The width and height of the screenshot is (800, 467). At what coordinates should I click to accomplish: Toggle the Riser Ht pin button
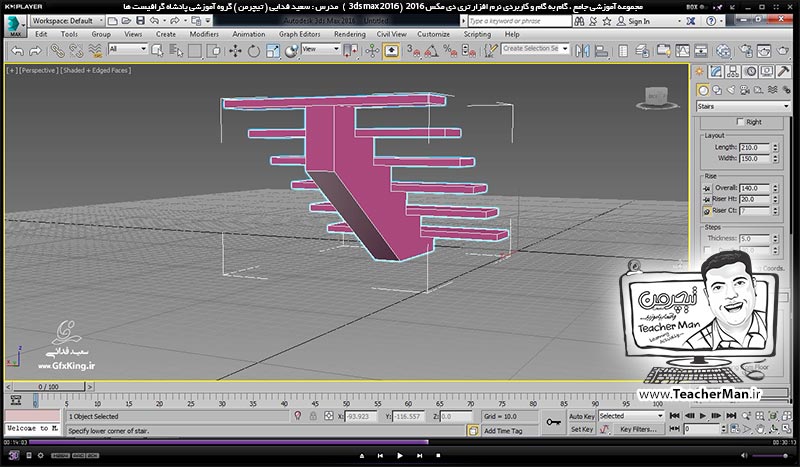click(707, 200)
